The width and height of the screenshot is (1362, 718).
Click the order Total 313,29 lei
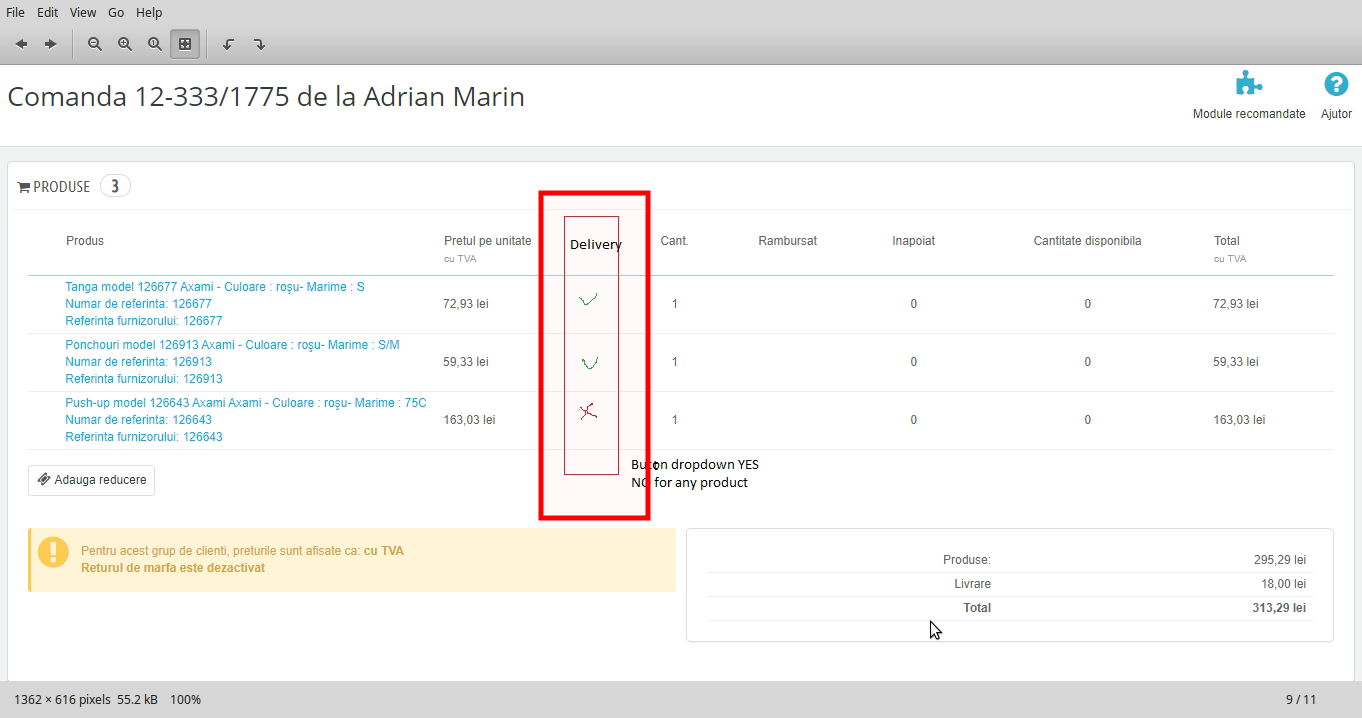(1280, 608)
